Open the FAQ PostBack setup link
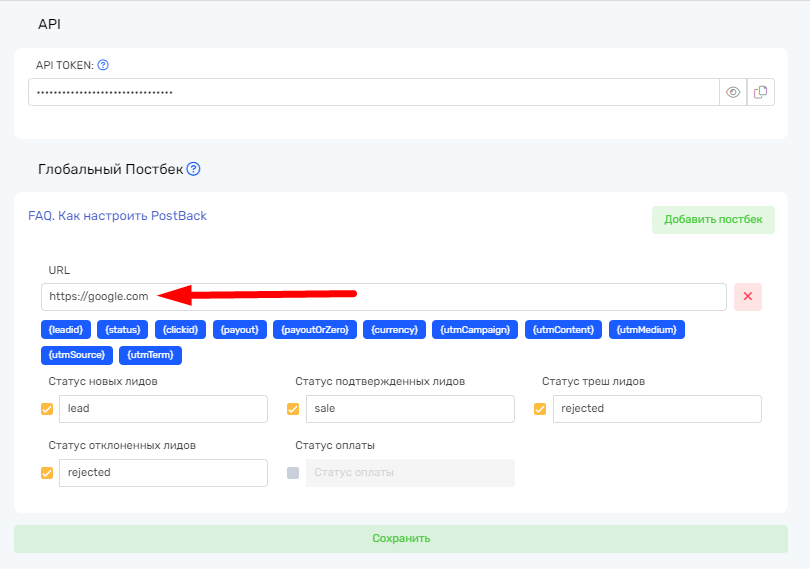 point(117,216)
